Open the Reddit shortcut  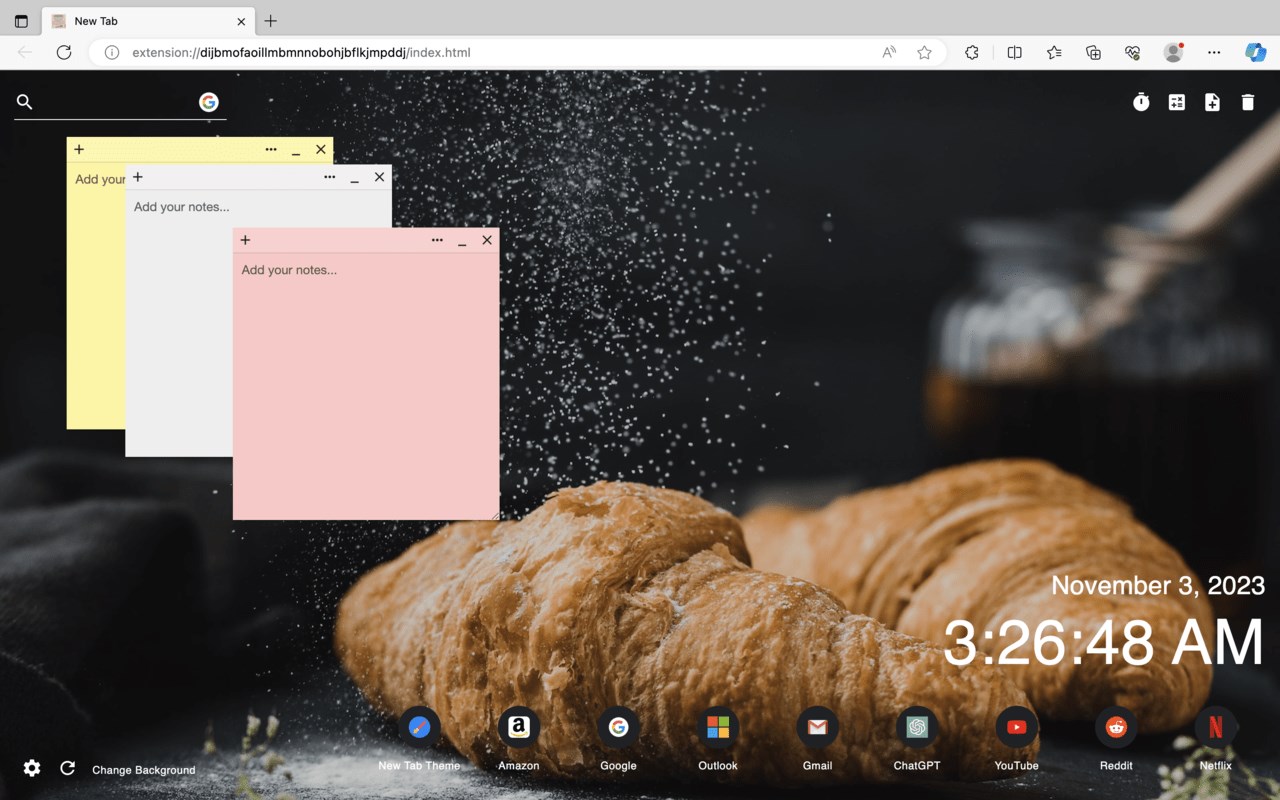coord(1116,740)
